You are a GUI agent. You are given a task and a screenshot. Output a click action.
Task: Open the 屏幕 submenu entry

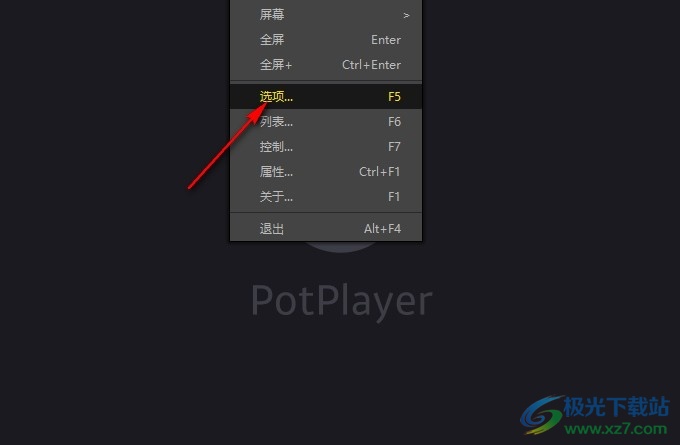[x=326, y=15]
